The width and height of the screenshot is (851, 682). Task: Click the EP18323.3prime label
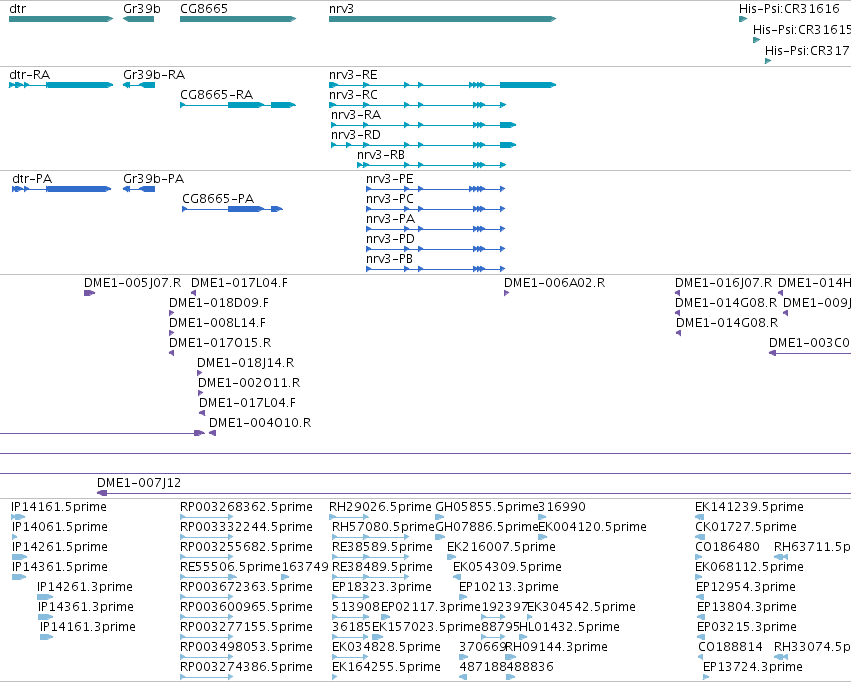pos(382,587)
